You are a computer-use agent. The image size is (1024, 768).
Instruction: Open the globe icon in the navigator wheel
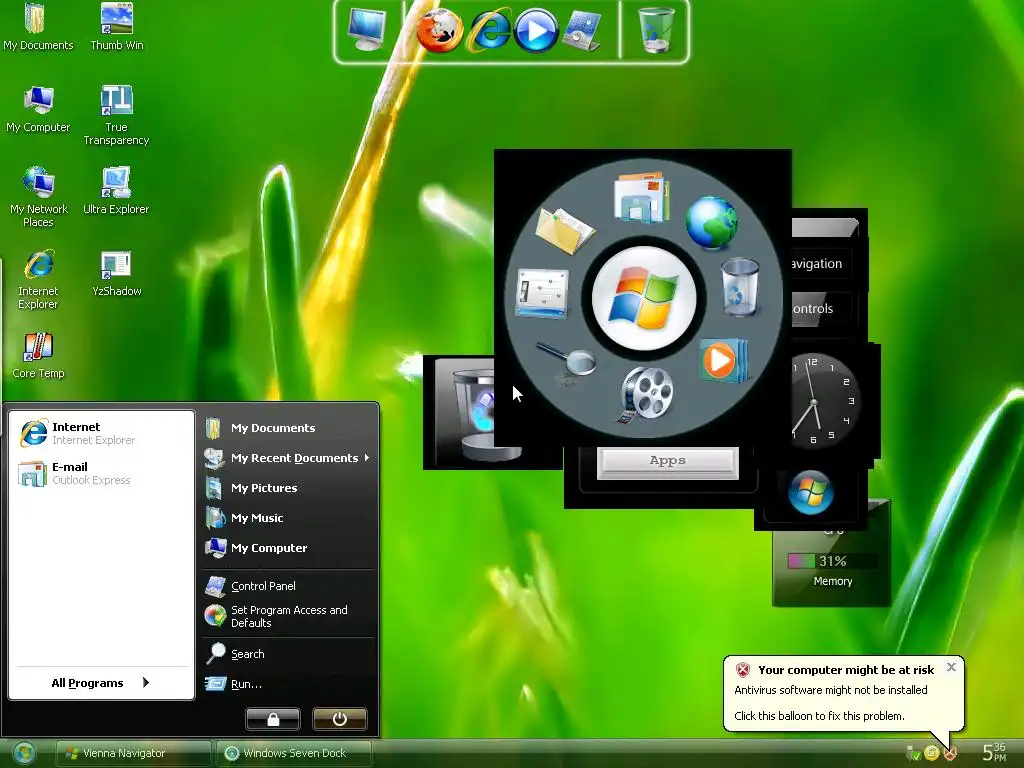tap(711, 223)
